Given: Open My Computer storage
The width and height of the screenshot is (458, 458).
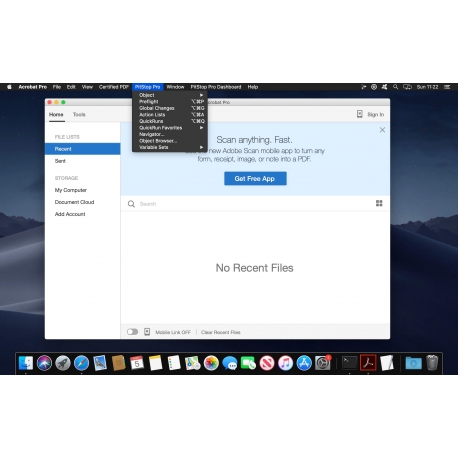Looking at the screenshot, I should [71, 190].
